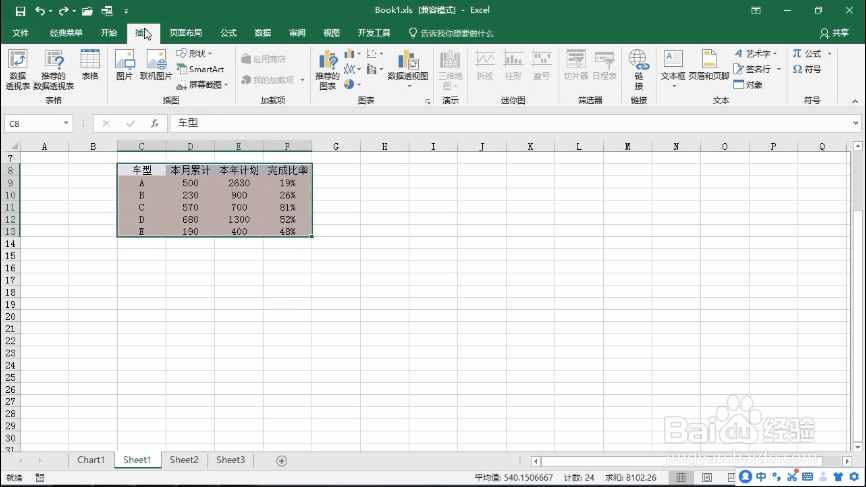
Task: Click the fx insert function button
Action: (155, 123)
